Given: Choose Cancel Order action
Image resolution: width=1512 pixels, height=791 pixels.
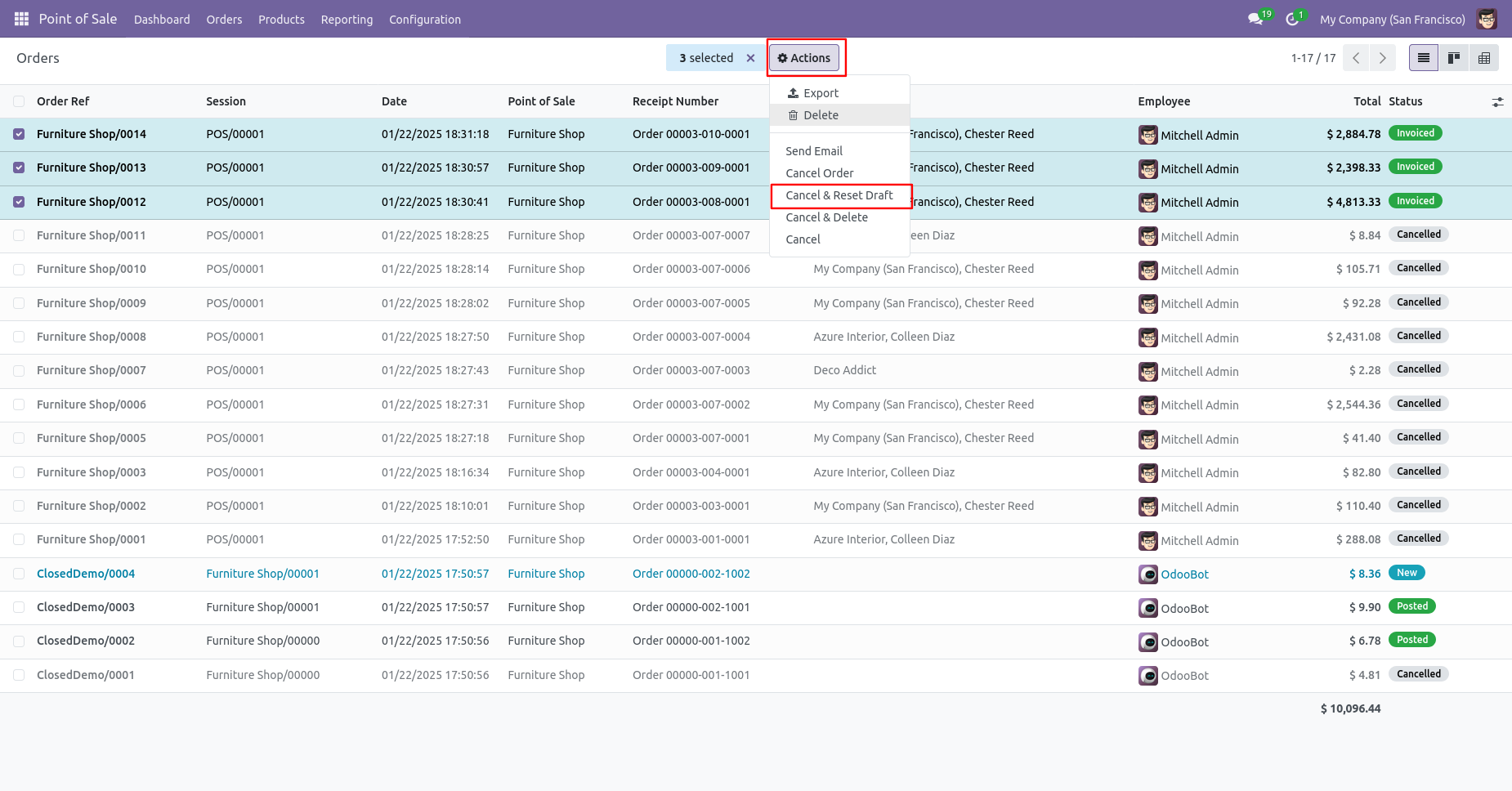Looking at the screenshot, I should tap(839, 173).
